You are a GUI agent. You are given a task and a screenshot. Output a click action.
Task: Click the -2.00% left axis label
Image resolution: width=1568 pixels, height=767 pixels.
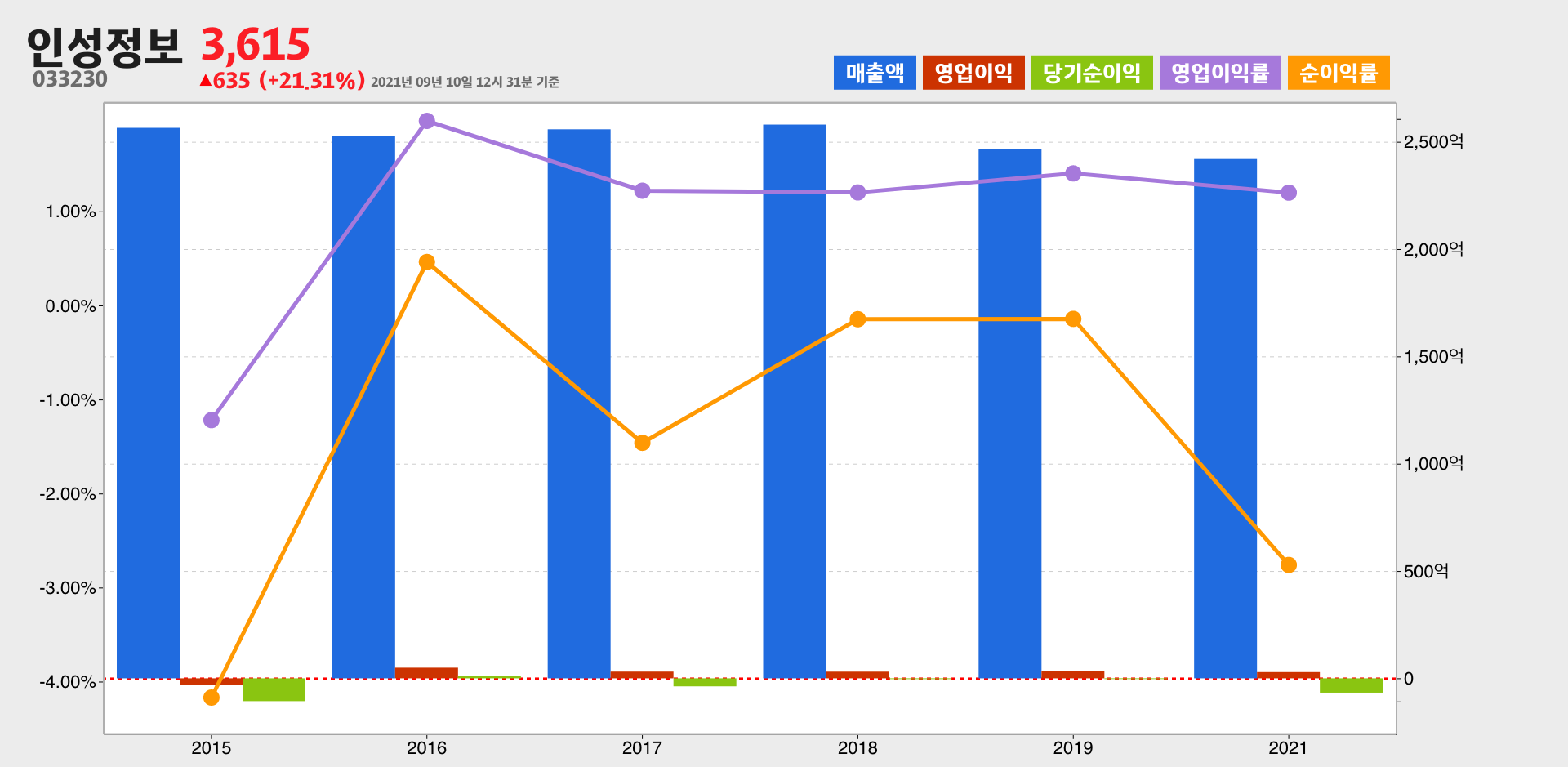(x=68, y=494)
